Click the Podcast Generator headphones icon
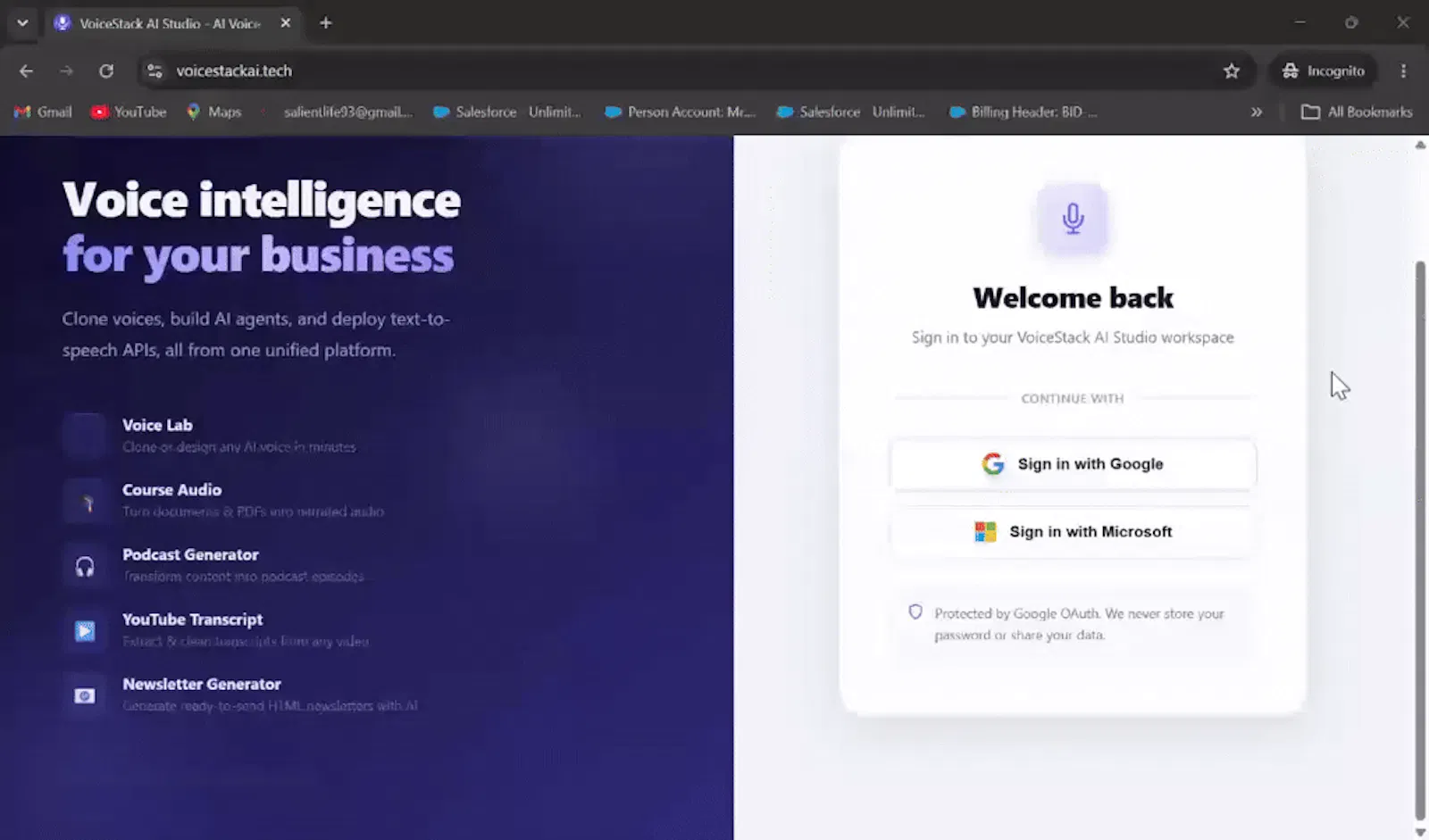The width and height of the screenshot is (1429, 840). [x=85, y=566]
